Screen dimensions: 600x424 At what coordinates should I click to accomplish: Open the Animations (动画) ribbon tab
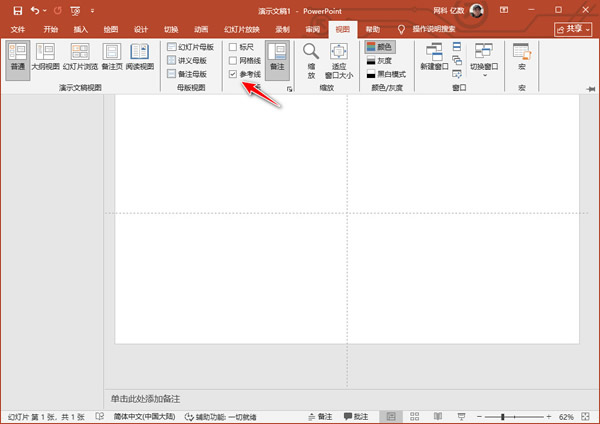203,30
